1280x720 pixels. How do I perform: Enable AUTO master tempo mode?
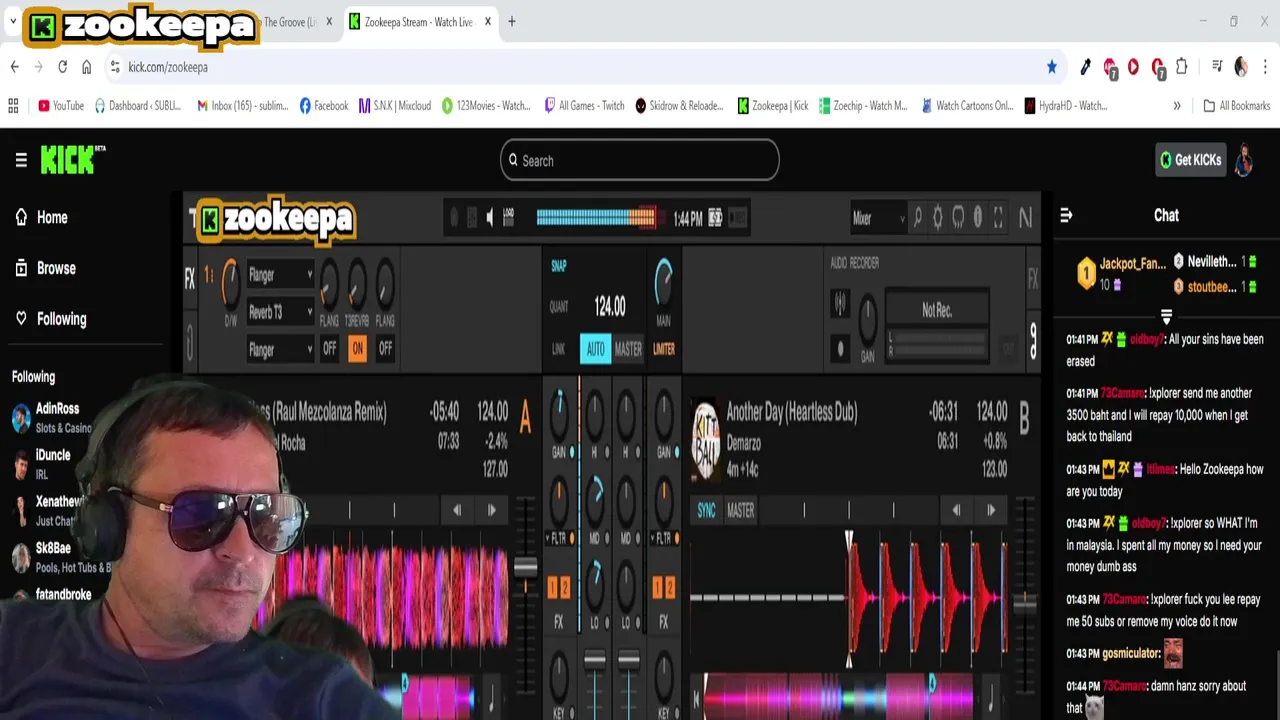[x=595, y=349]
